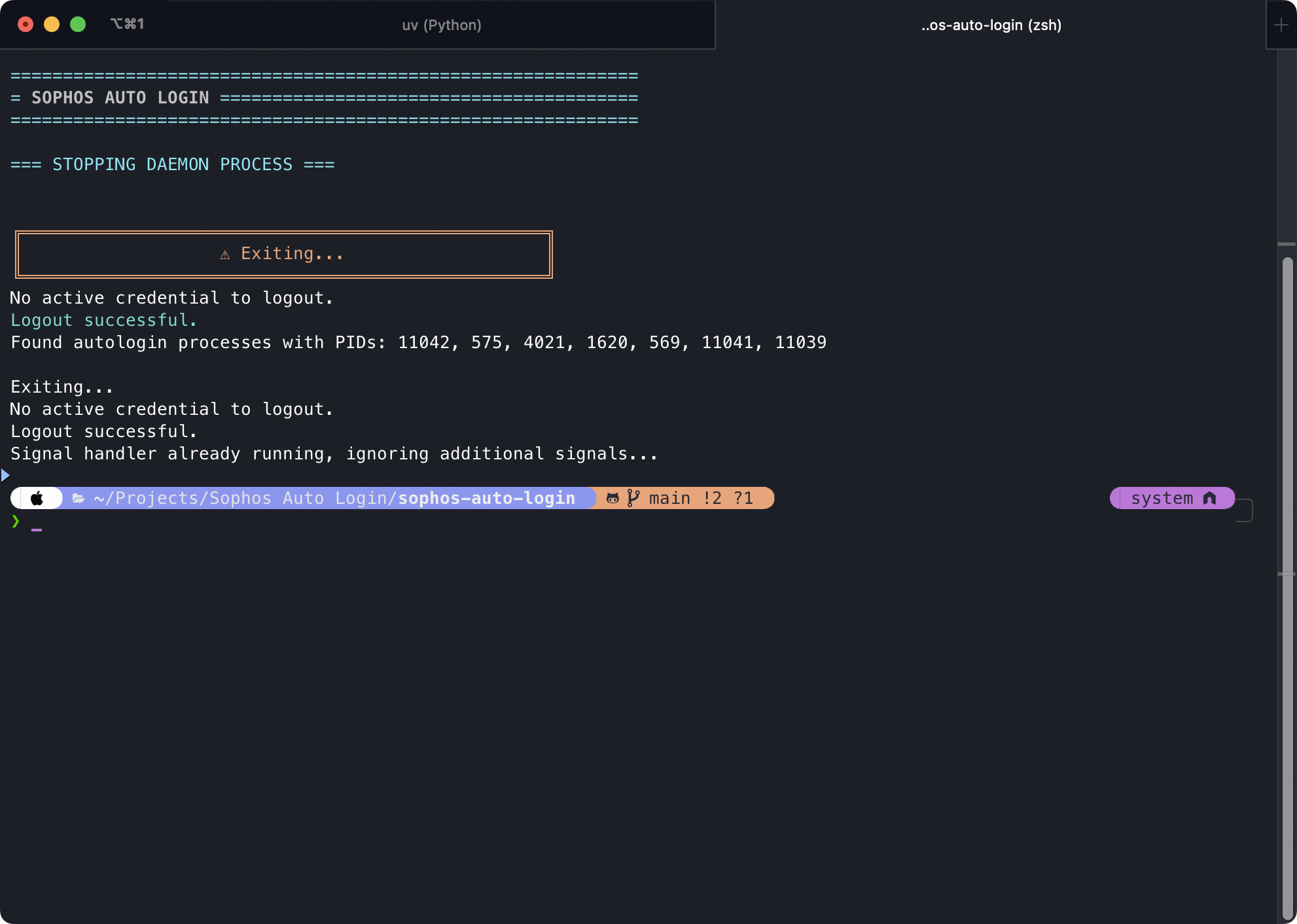Click the terminal scrollbar thumb
This screenshot has height=924, width=1297.
[x=1287, y=588]
